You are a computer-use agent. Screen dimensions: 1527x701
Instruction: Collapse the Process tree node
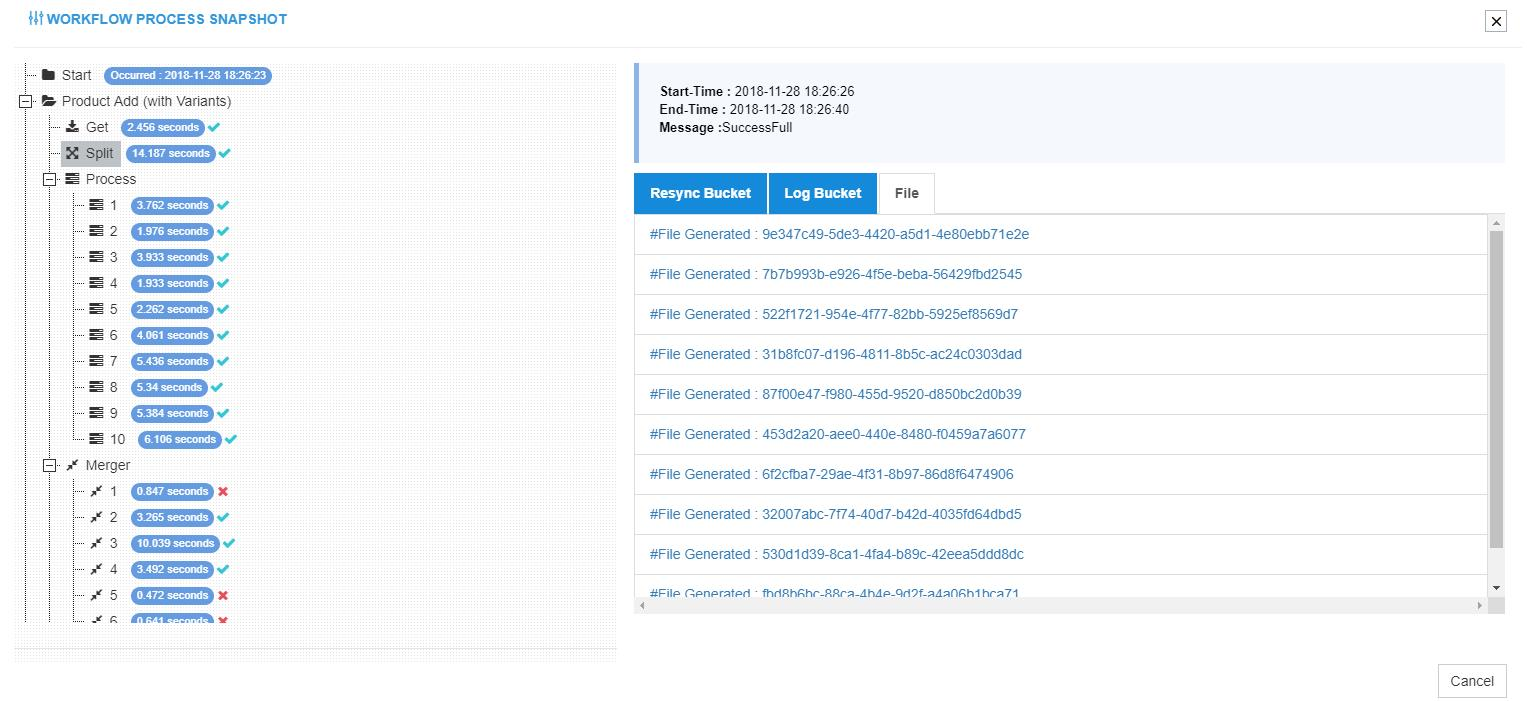tap(49, 179)
